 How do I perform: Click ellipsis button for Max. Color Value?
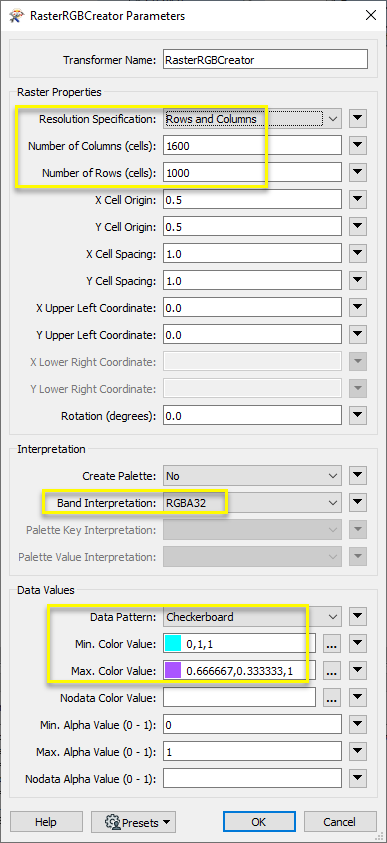(332, 670)
